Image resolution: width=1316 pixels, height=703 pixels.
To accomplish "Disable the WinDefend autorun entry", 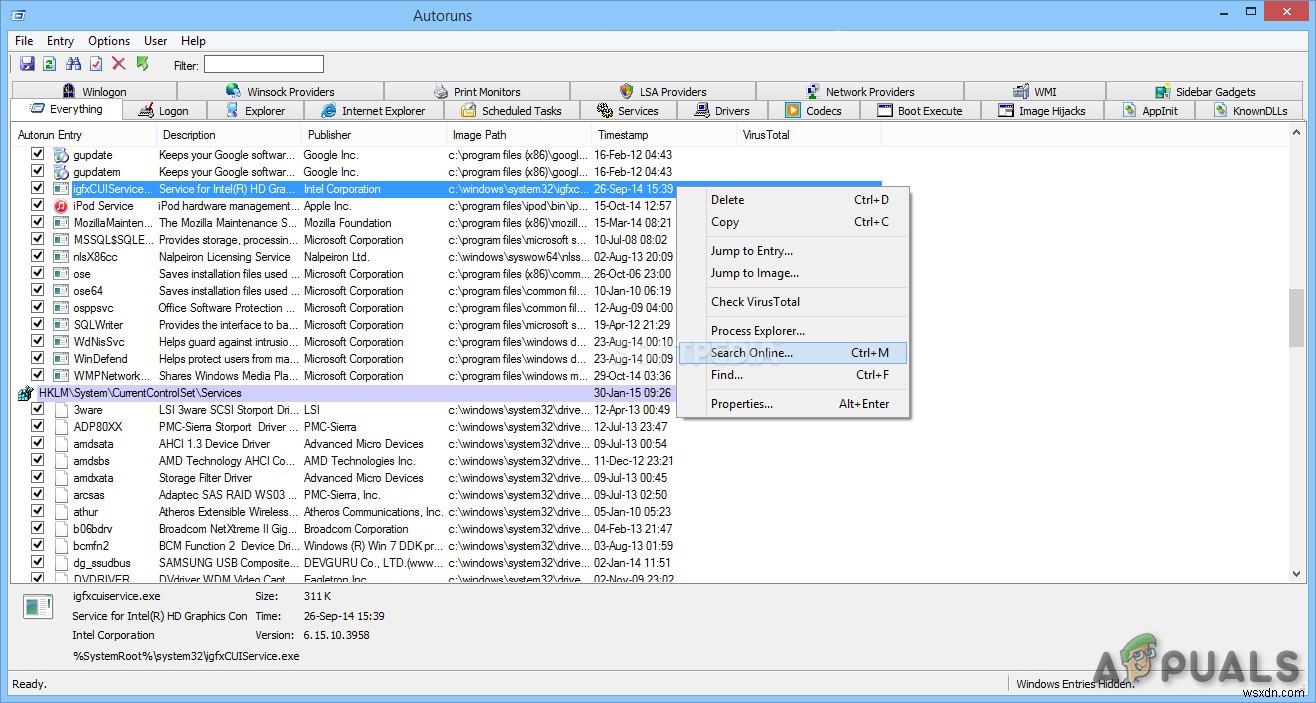I will [37, 358].
